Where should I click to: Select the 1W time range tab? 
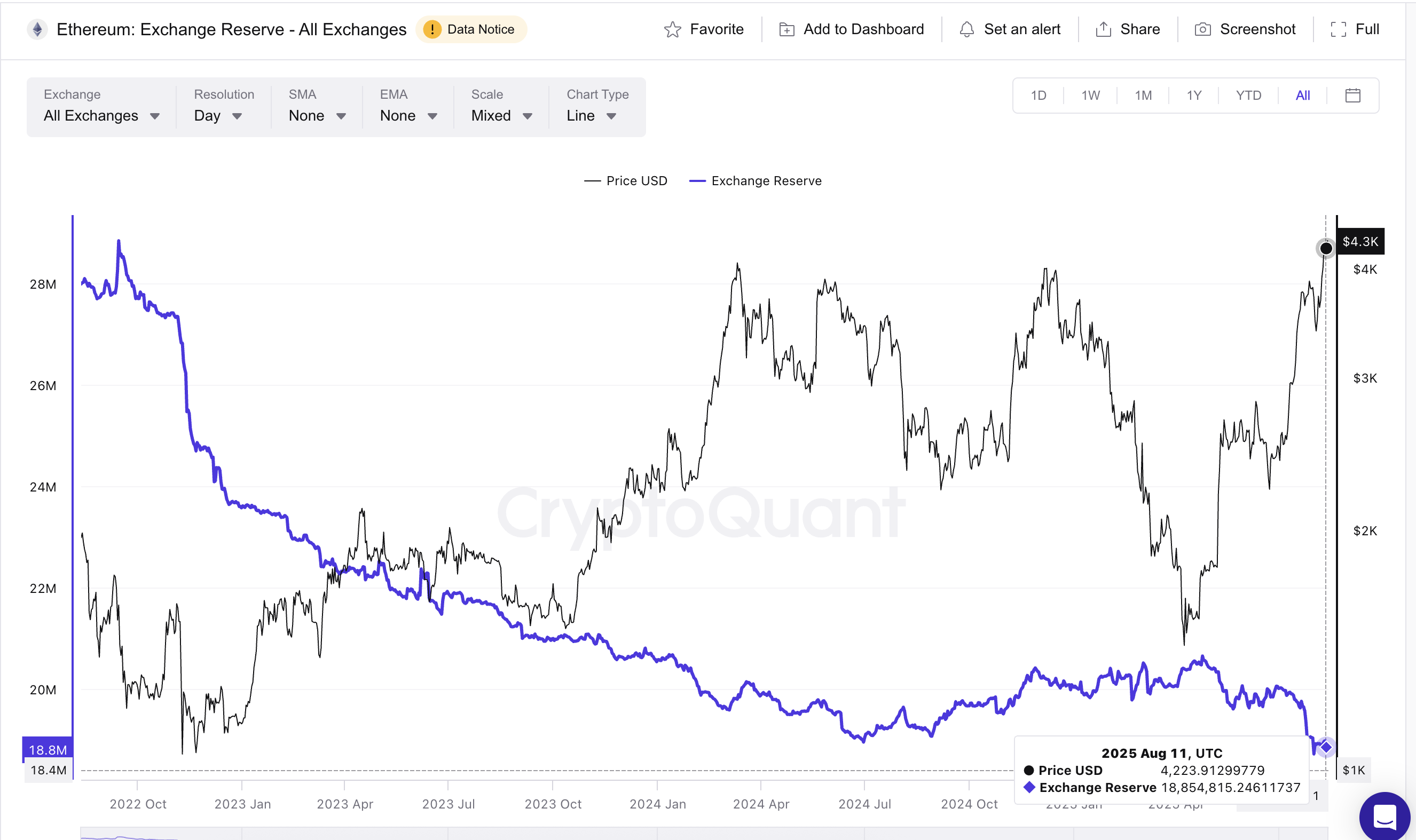(1090, 95)
